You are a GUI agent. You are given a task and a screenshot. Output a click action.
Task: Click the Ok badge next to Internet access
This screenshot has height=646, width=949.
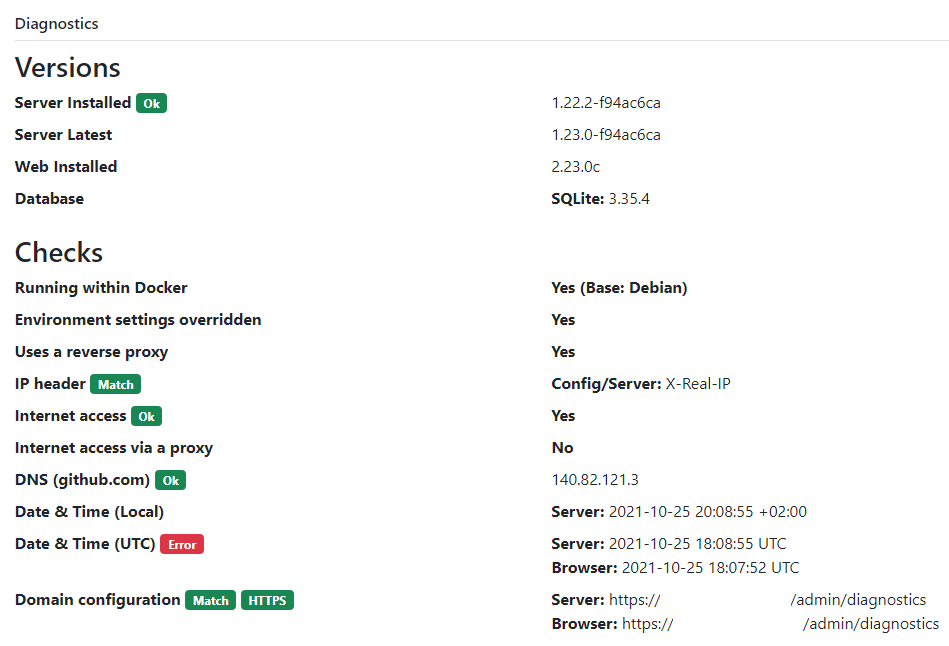pos(146,415)
